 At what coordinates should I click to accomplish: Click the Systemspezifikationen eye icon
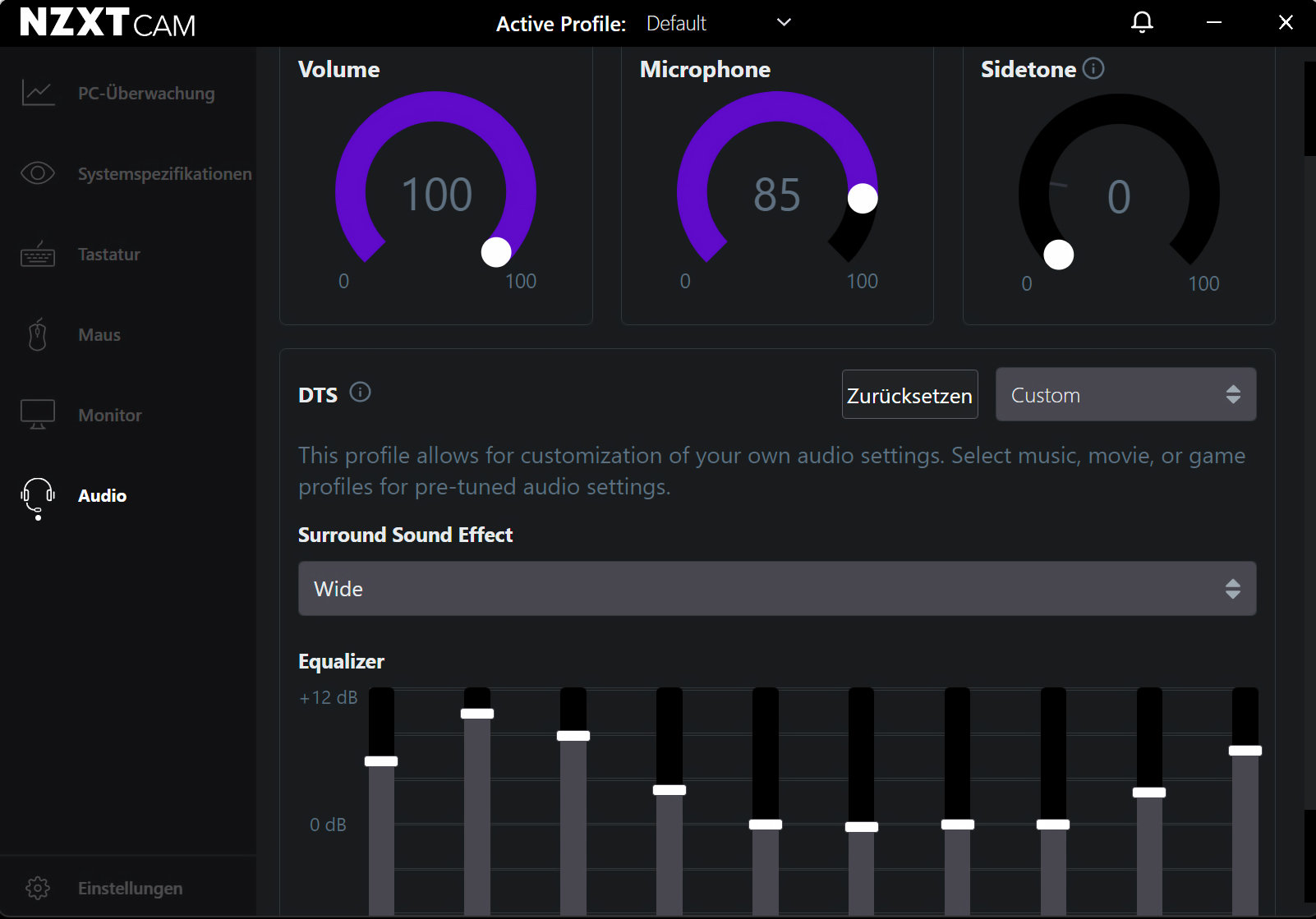[38, 173]
